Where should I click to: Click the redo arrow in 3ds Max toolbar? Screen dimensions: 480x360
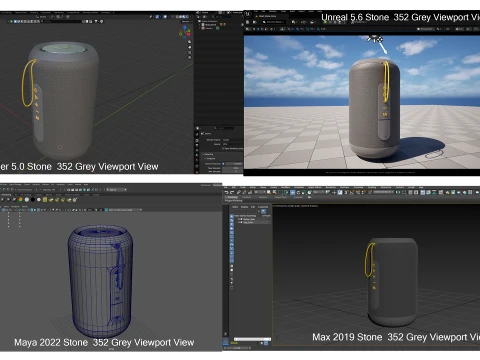pos(232,192)
